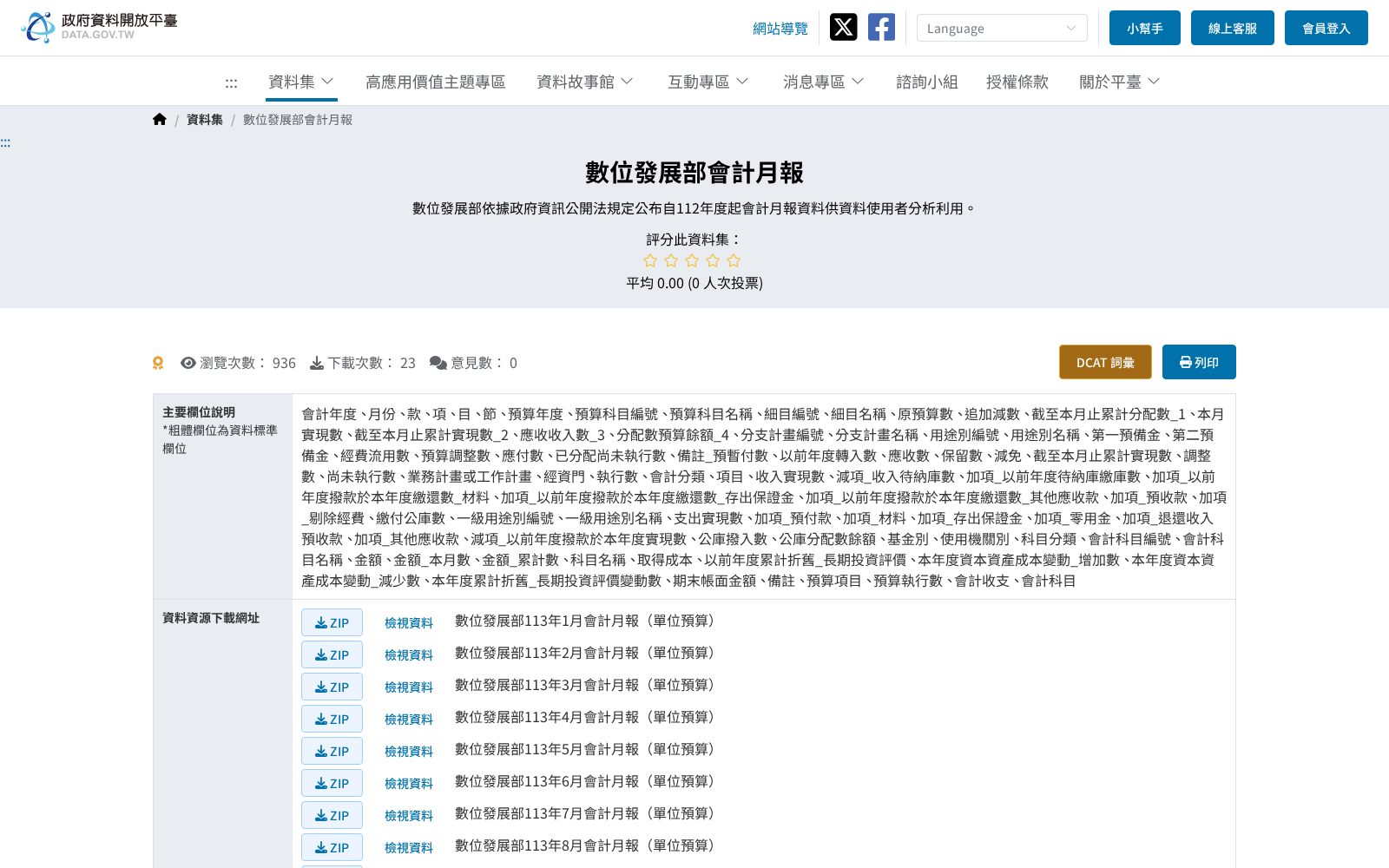Expand the 關於平臺 menu

pos(1120,82)
